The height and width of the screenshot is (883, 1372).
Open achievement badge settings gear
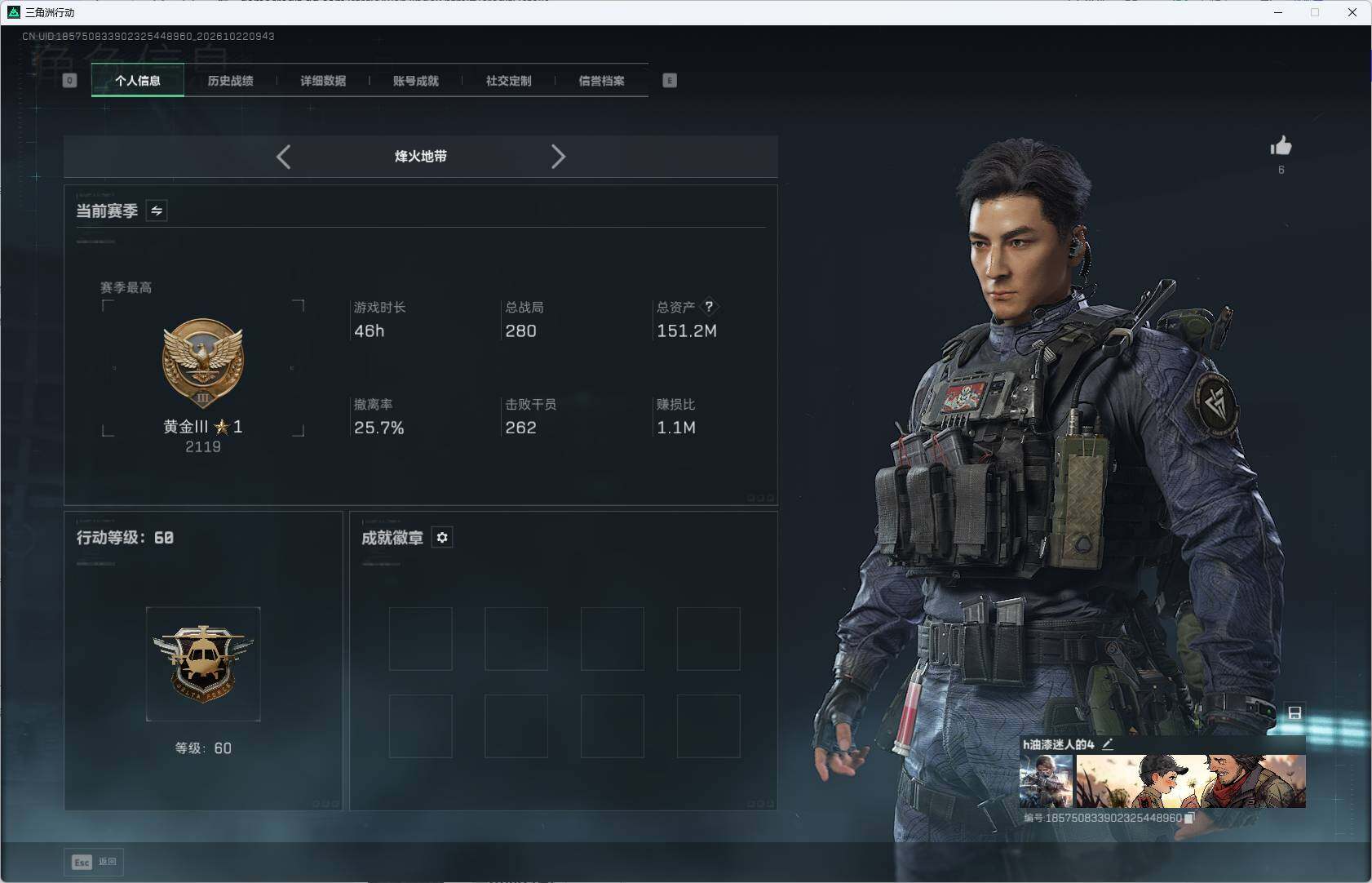442,538
